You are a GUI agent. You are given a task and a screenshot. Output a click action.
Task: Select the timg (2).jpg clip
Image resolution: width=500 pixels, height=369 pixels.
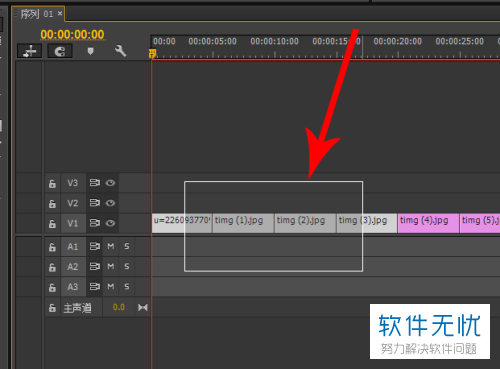(305, 223)
